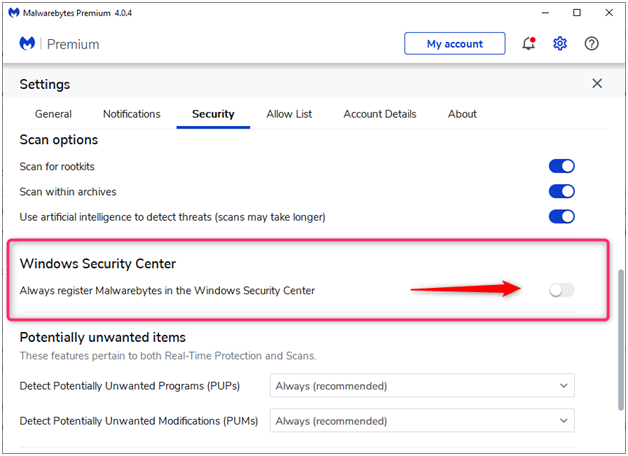The image size is (628, 456).
Task: Click the settings gear icon
Action: pyautogui.click(x=560, y=43)
